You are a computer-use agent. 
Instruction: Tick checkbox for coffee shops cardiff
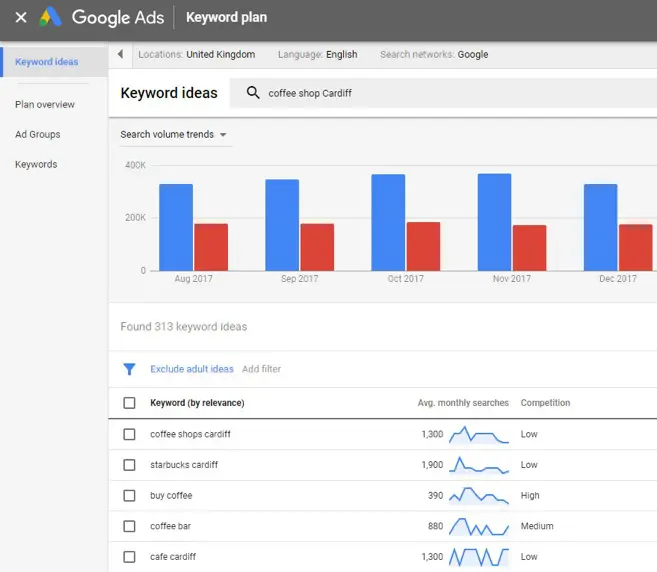(x=129, y=434)
